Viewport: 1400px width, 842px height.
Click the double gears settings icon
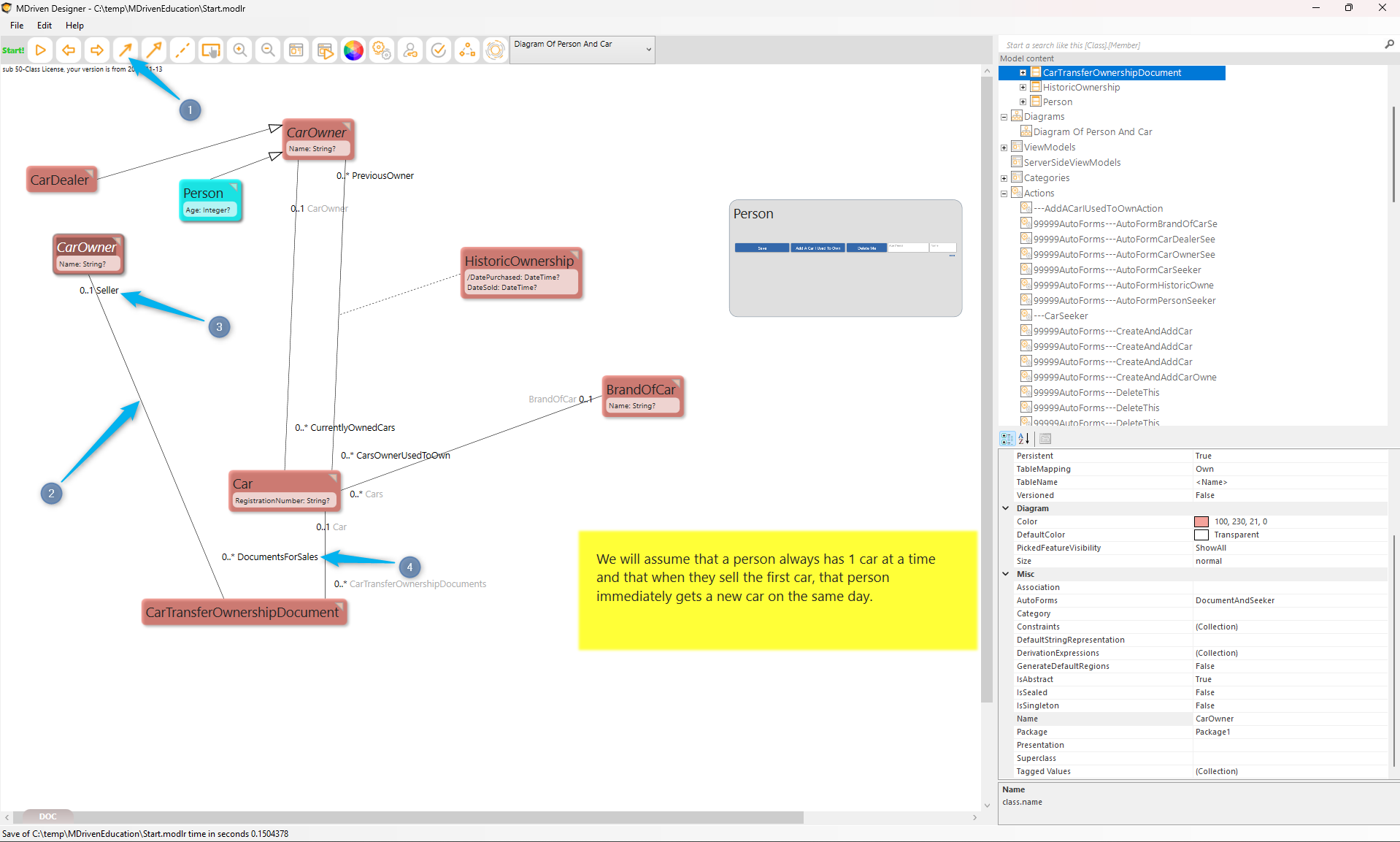(x=382, y=50)
